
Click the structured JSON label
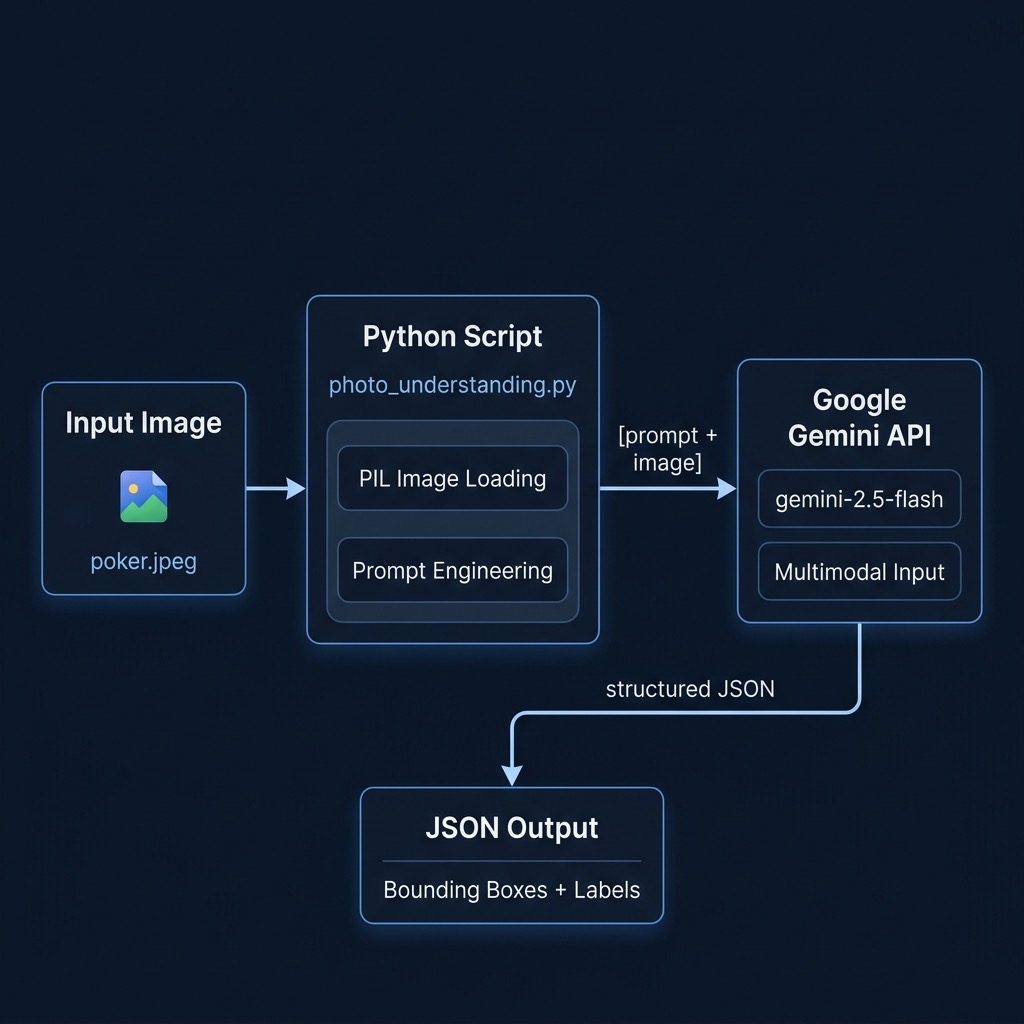pos(690,689)
